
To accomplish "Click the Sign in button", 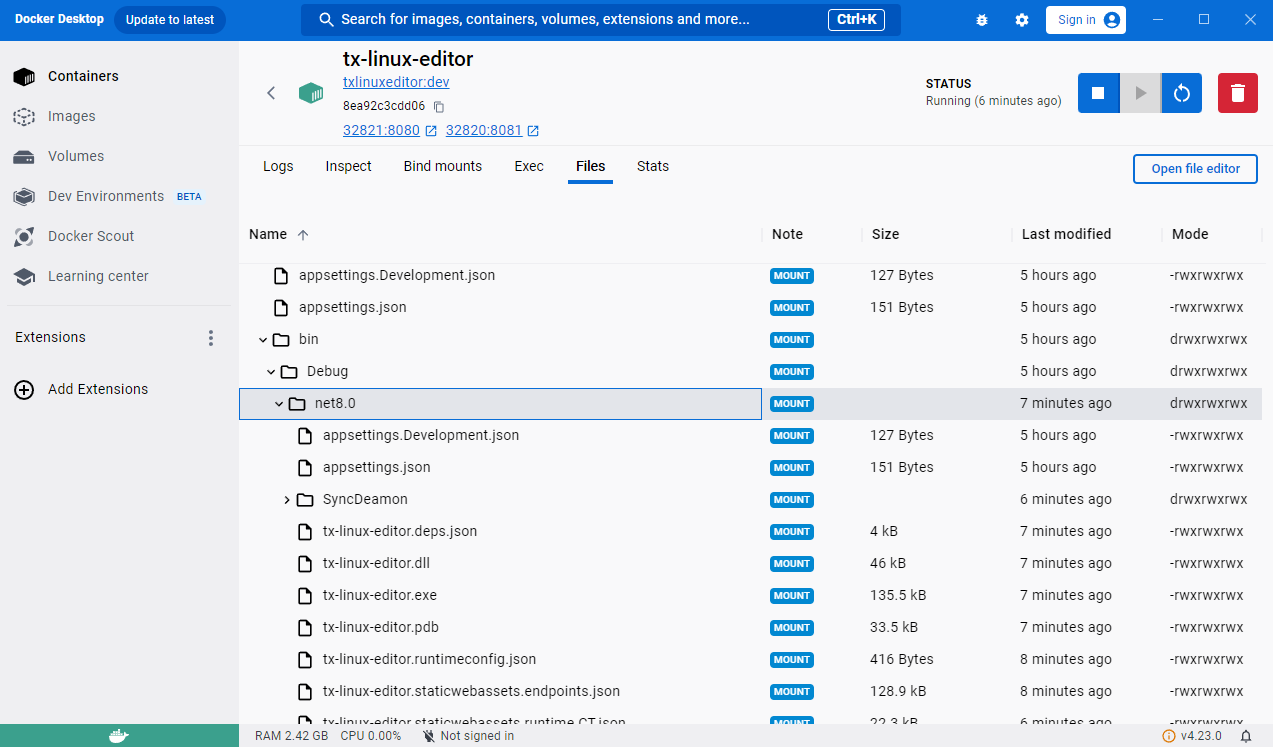I will (1086, 20).
